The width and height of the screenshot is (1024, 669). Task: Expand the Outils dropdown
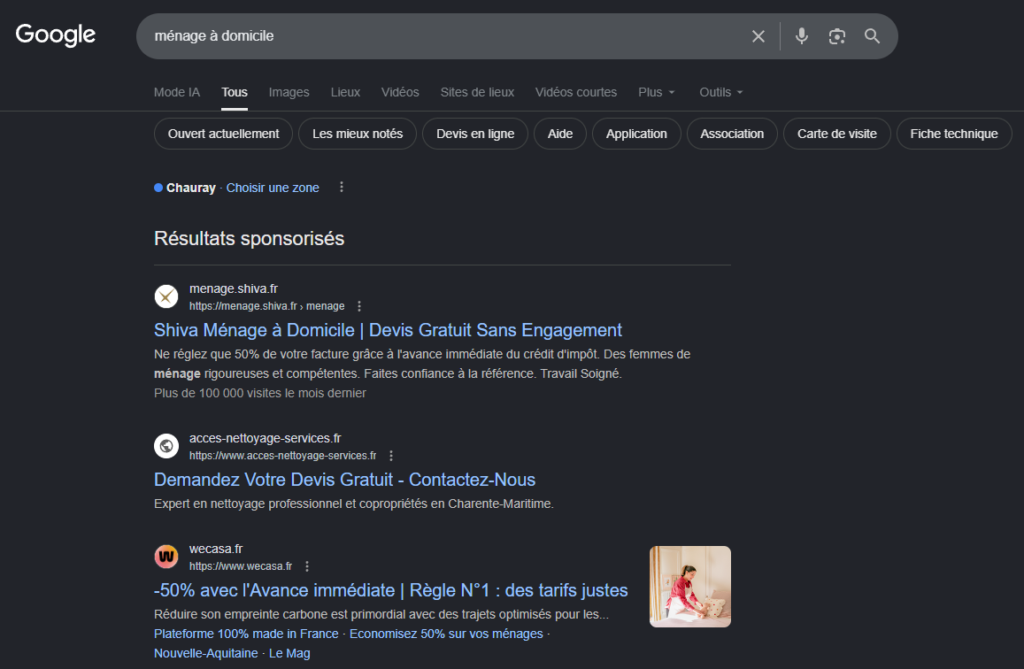(x=721, y=92)
